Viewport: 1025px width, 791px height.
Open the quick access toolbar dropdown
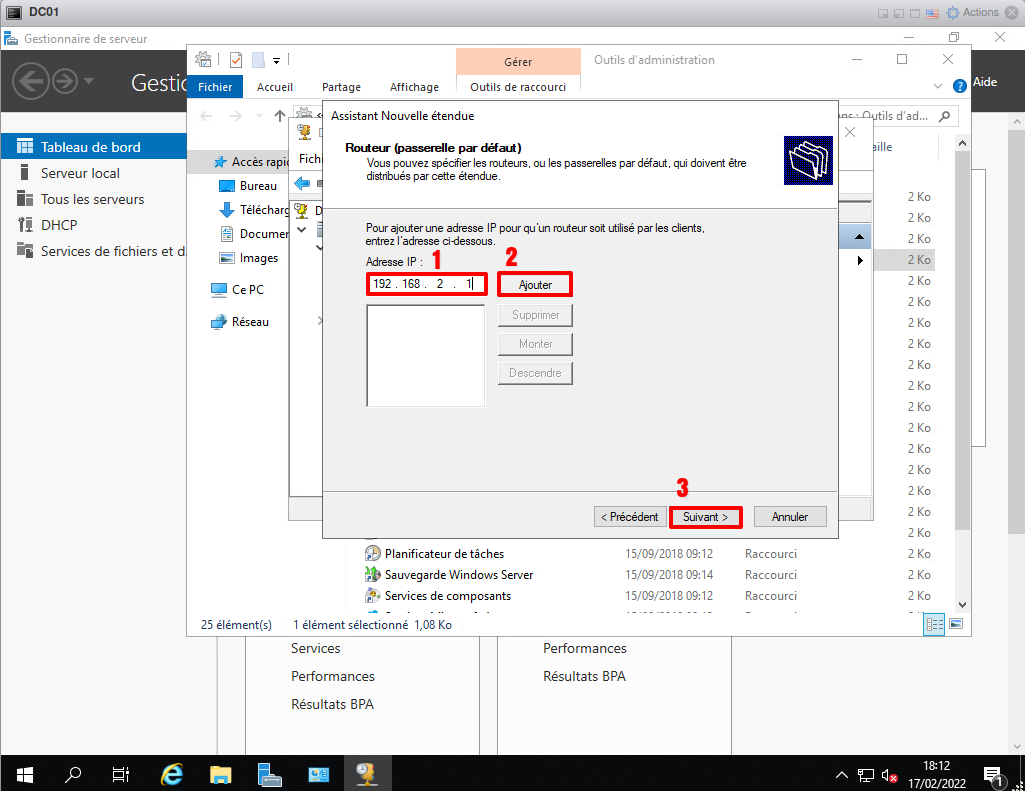click(276, 60)
